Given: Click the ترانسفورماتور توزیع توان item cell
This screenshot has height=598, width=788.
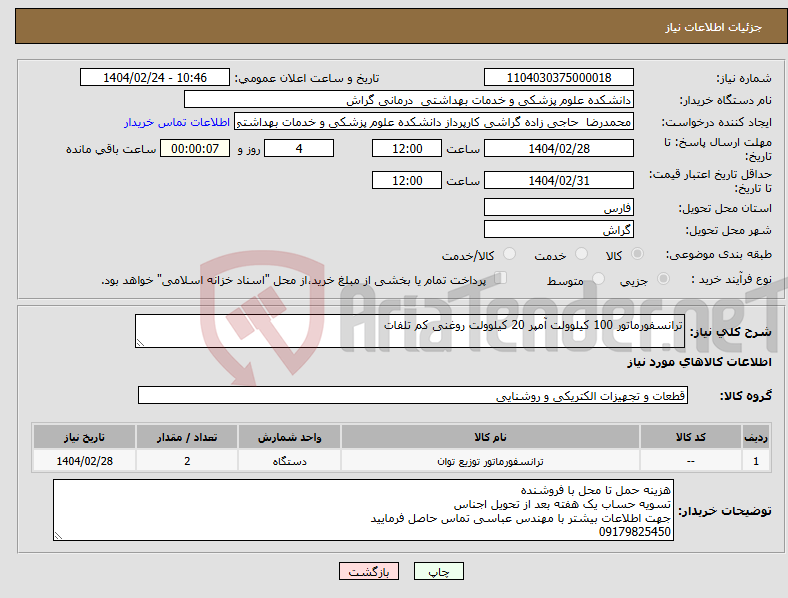Looking at the screenshot, I should [490, 461].
